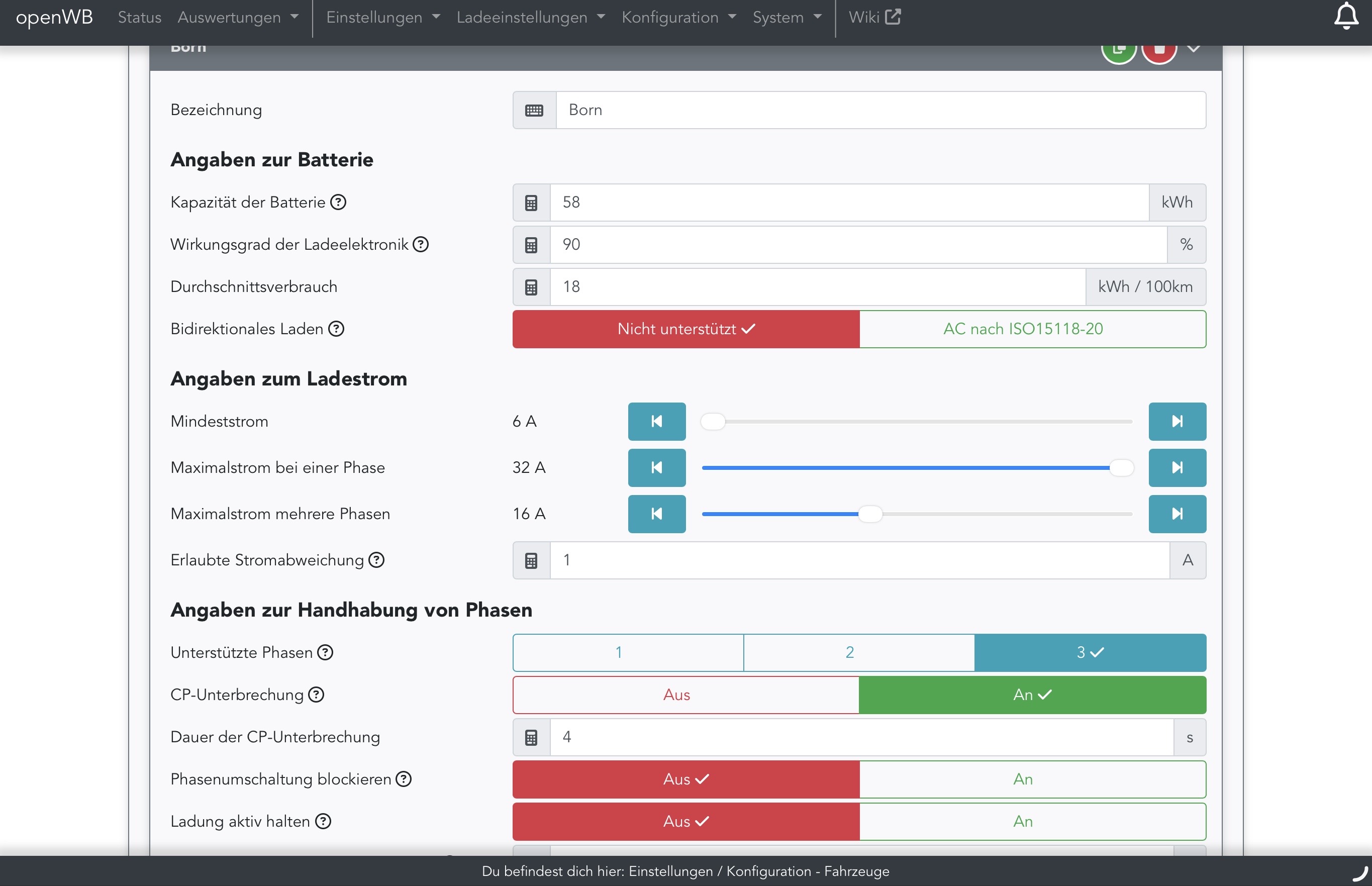Click the notification bell icon
This screenshot has height=886, width=1372.
1345,16
